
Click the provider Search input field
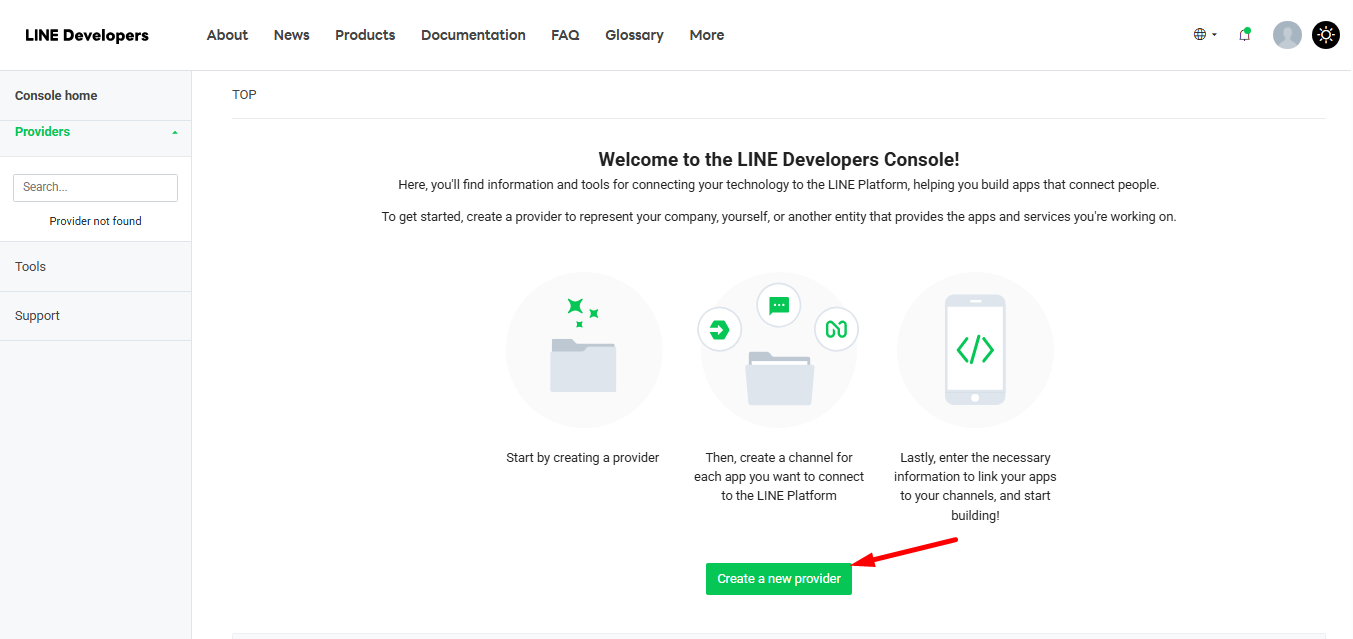click(x=95, y=187)
